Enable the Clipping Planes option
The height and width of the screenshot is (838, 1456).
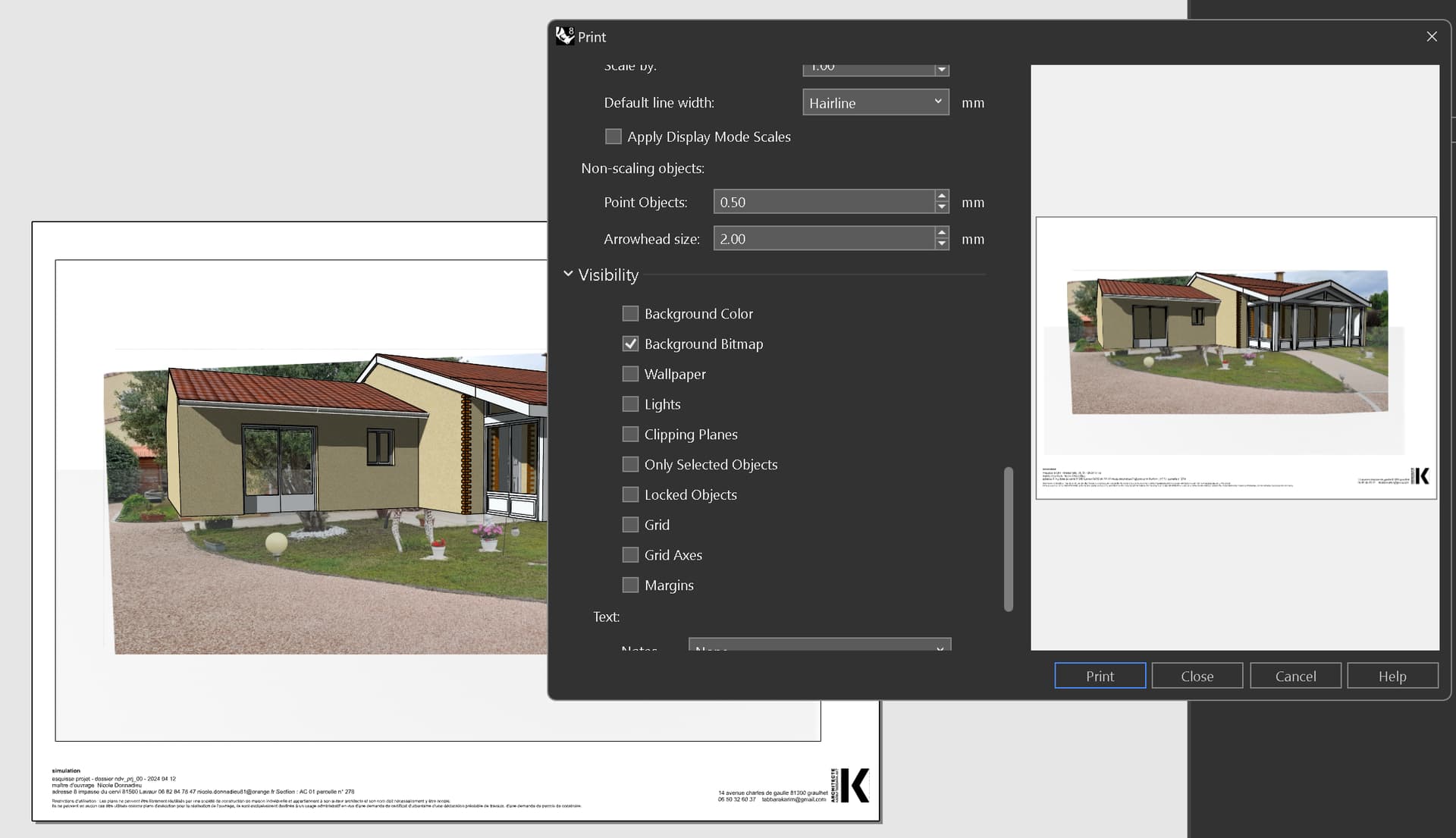click(629, 434)
